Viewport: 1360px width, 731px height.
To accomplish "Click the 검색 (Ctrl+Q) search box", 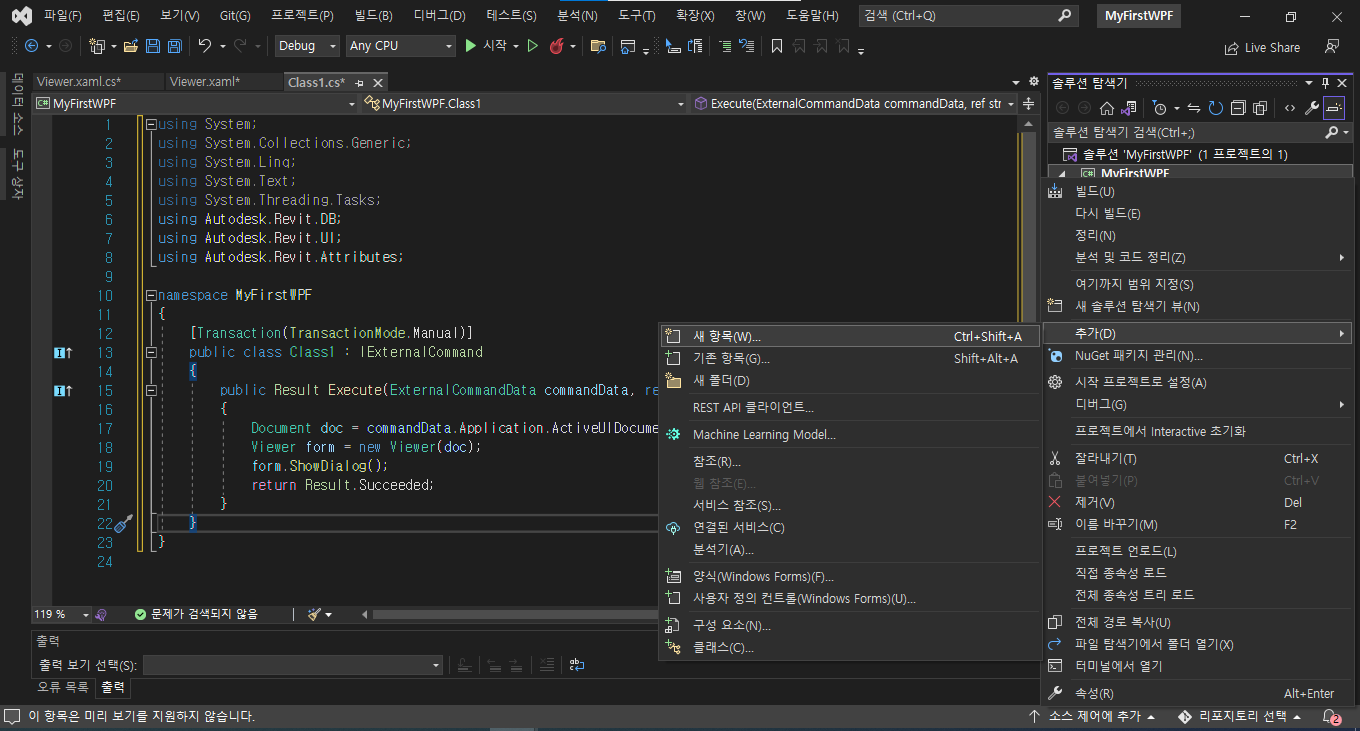I will tap(970, 16).
